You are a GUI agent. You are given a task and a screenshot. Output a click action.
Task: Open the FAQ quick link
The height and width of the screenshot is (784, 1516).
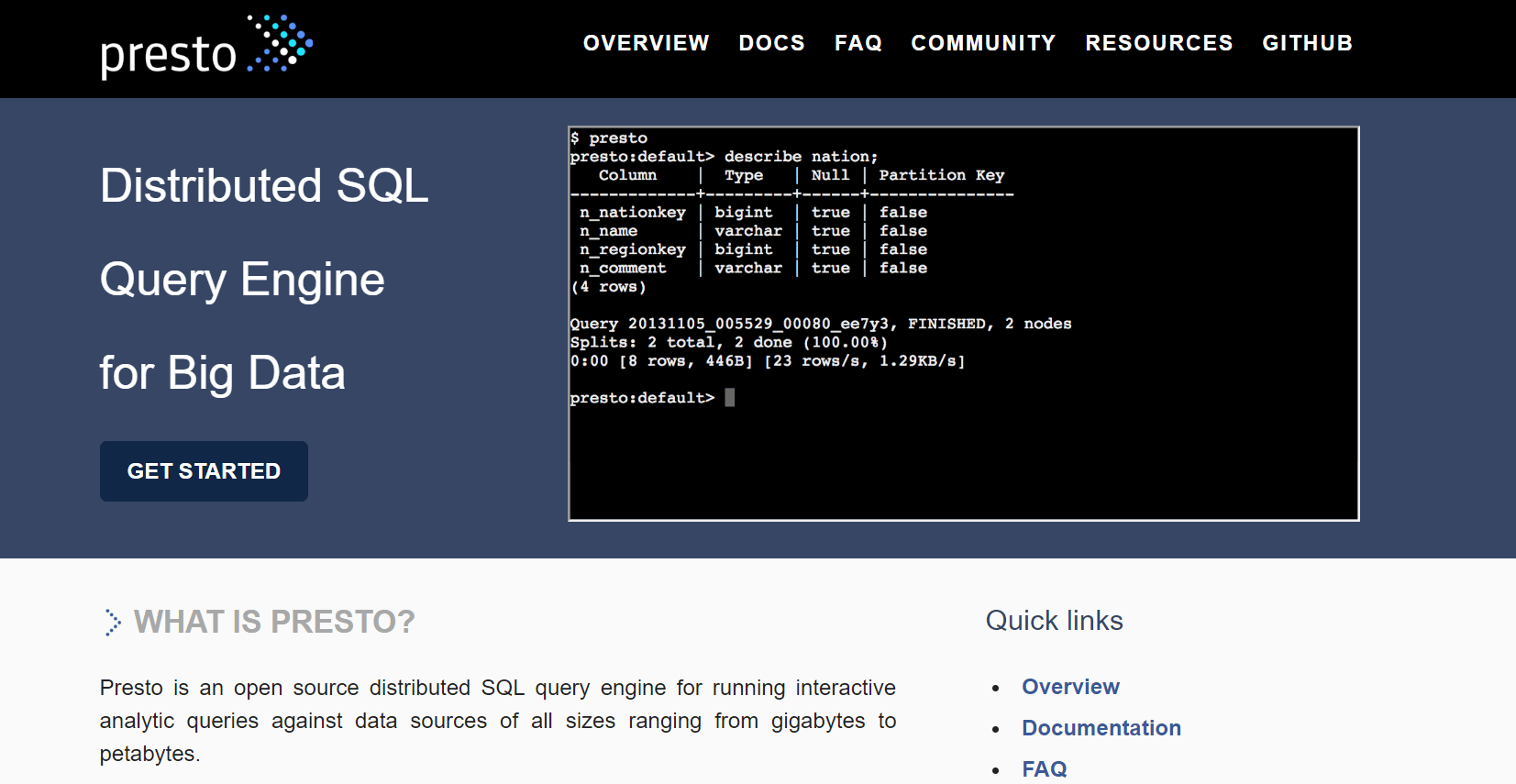(x=1045, y=769)
